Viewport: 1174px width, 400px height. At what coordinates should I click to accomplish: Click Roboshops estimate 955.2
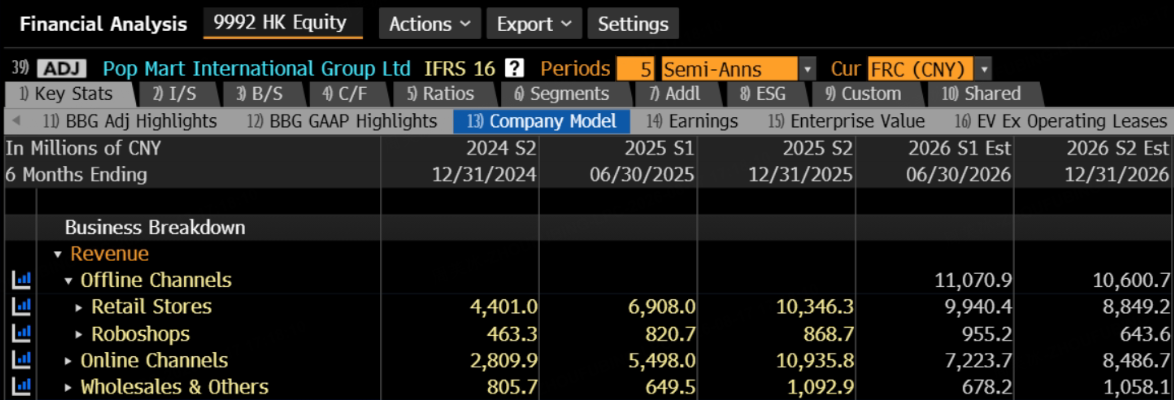tap(983, 334)
